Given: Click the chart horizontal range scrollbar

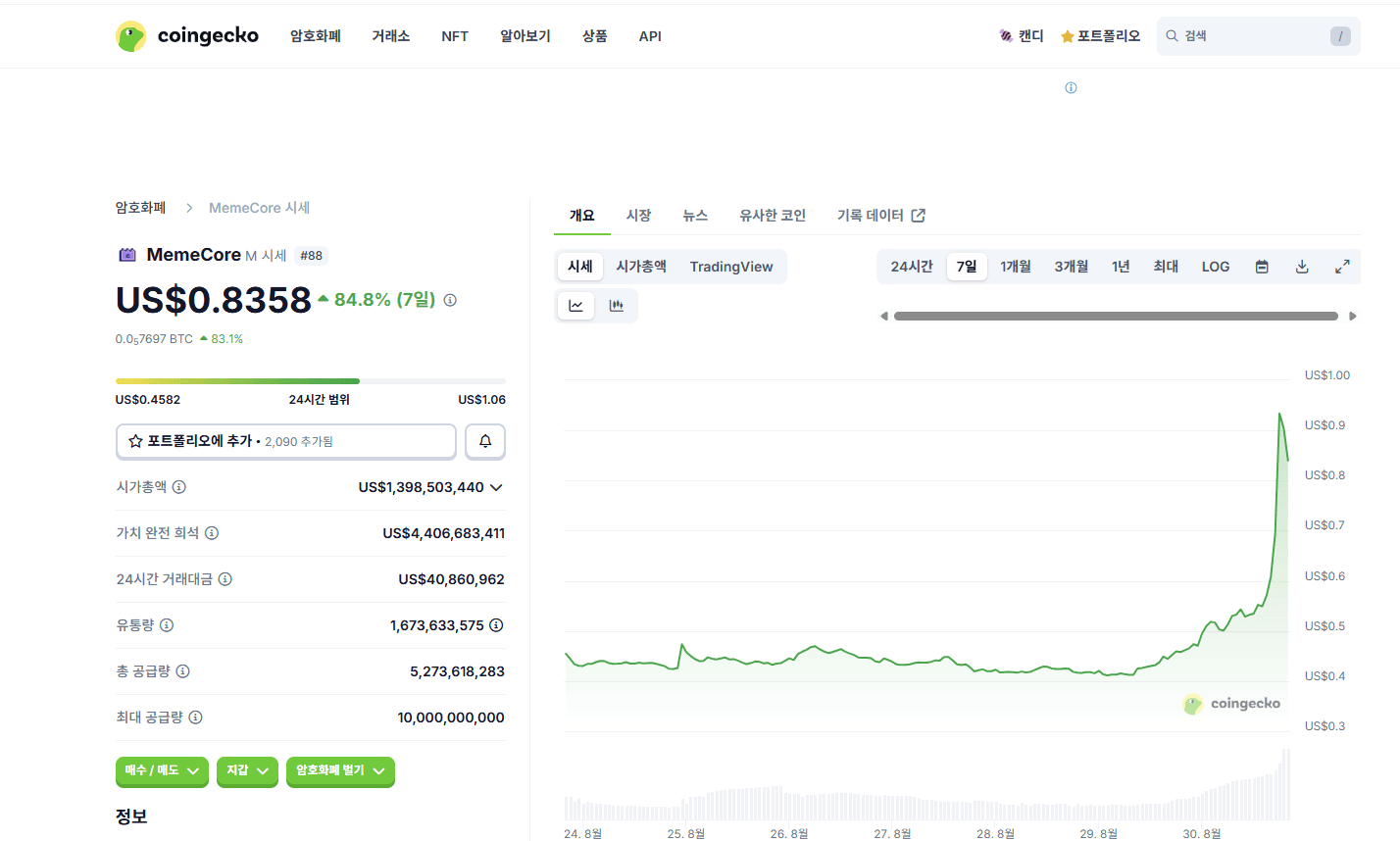Looking at the screenshot, I should tap(1116, 317).
